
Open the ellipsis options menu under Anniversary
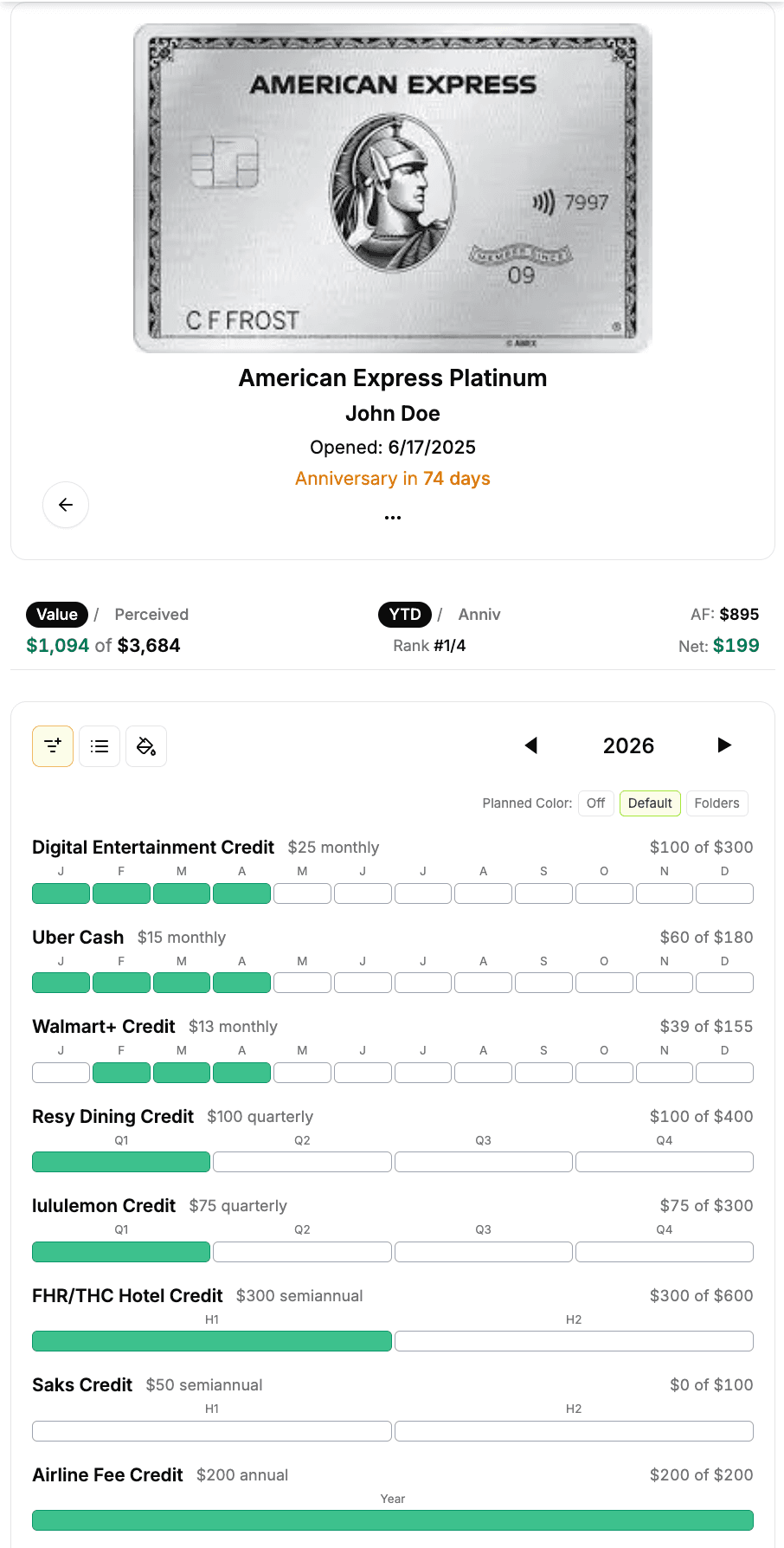[x=392, y=516]
